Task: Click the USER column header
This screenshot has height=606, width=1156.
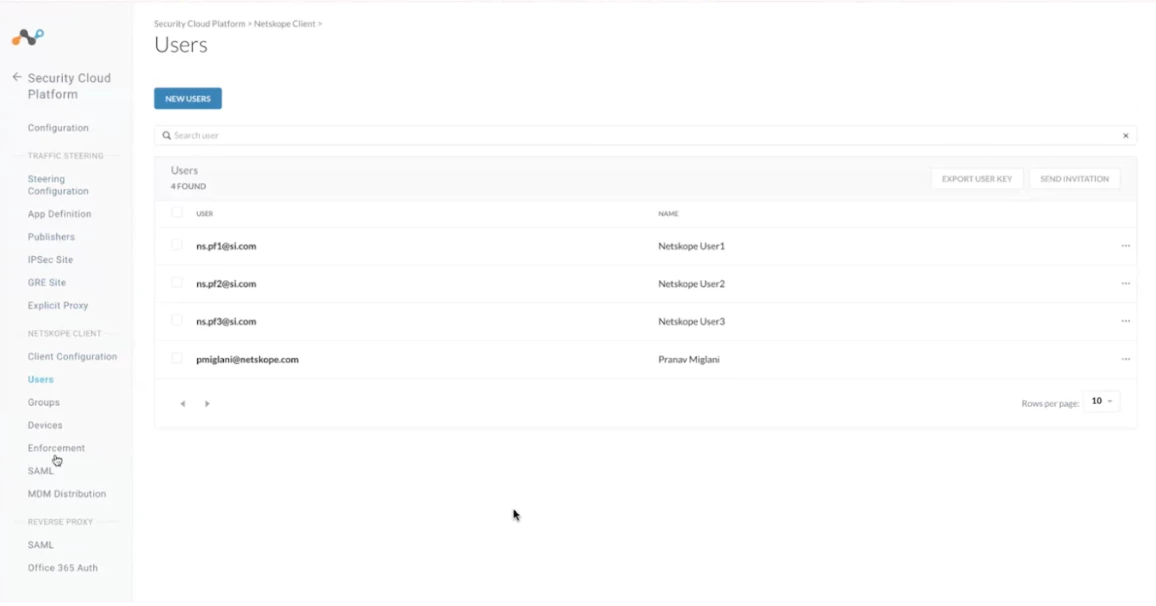Action: tap(204, 214)
